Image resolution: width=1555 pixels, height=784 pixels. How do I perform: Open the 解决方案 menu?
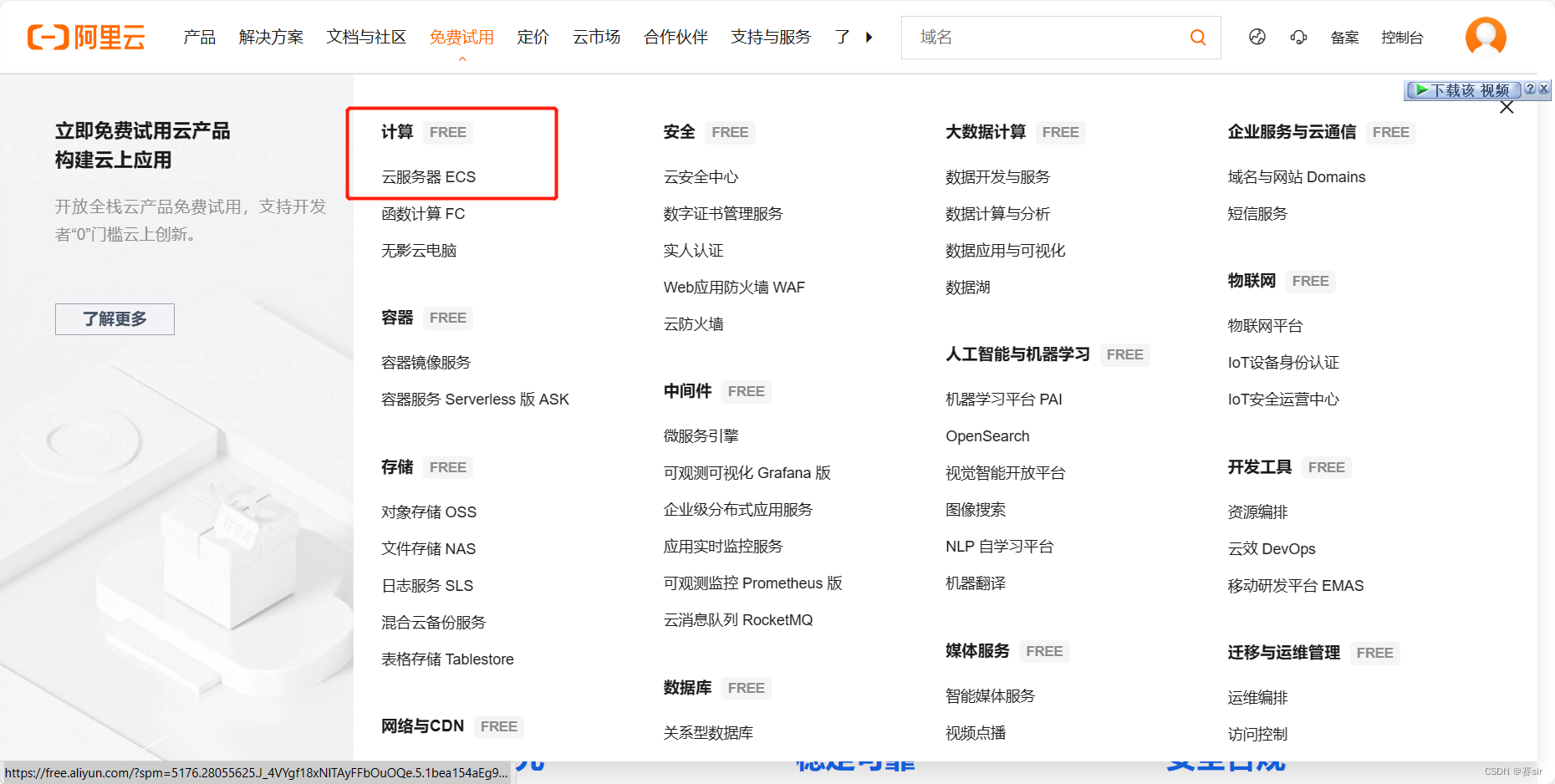[271, 37]
